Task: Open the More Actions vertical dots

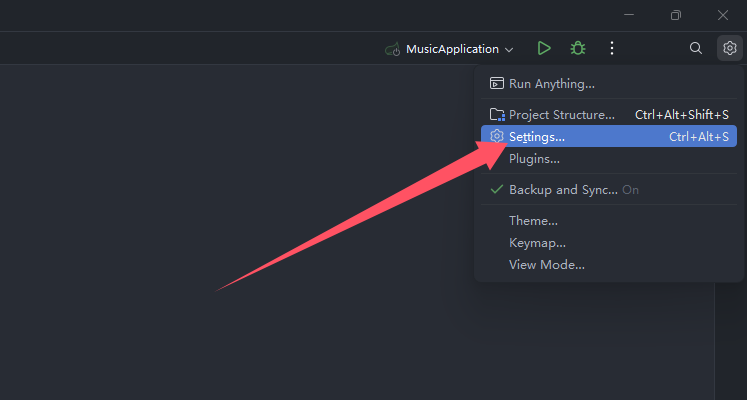Action: pos(612,48)
